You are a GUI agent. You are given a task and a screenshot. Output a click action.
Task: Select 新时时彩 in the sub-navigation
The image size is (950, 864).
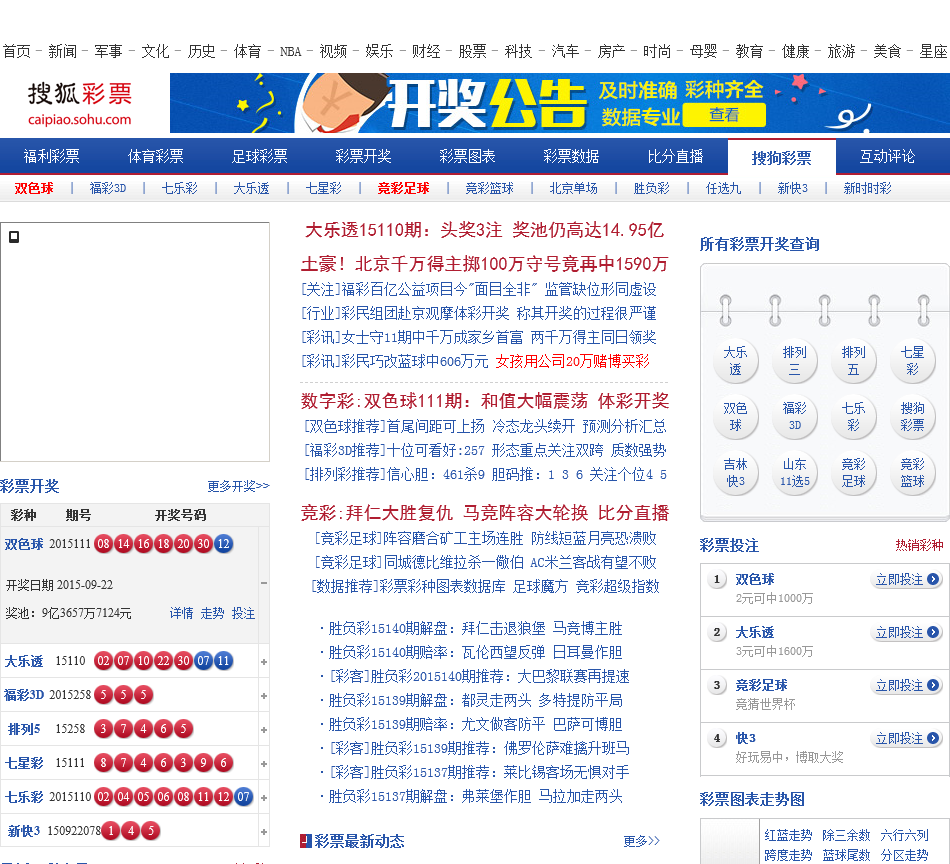point(868,188)
